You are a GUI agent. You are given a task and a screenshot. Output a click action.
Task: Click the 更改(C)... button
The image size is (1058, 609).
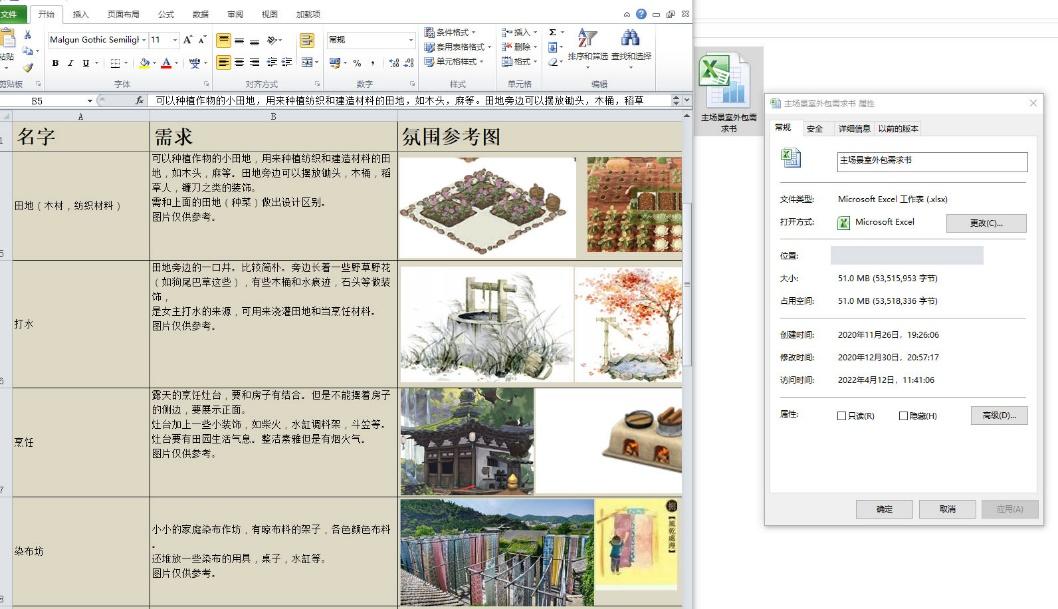(x=986, y=223)
